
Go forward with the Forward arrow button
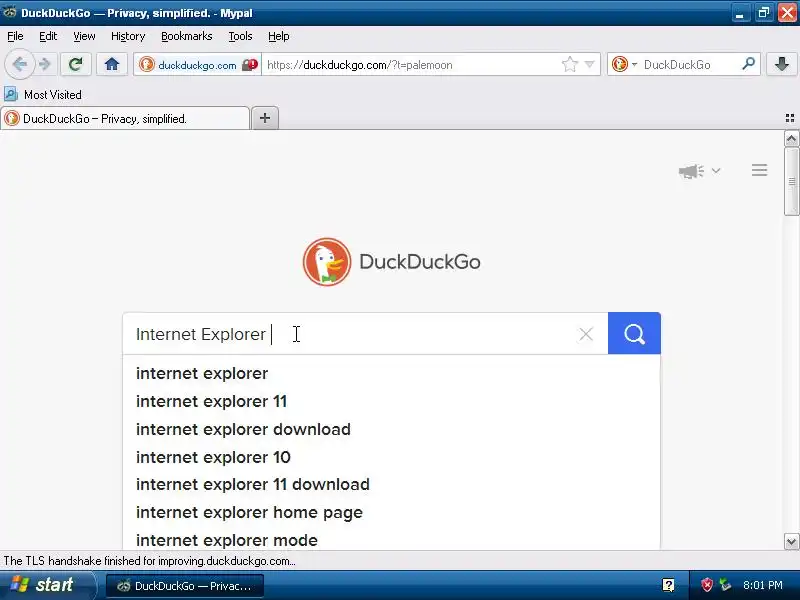(45, 64)
